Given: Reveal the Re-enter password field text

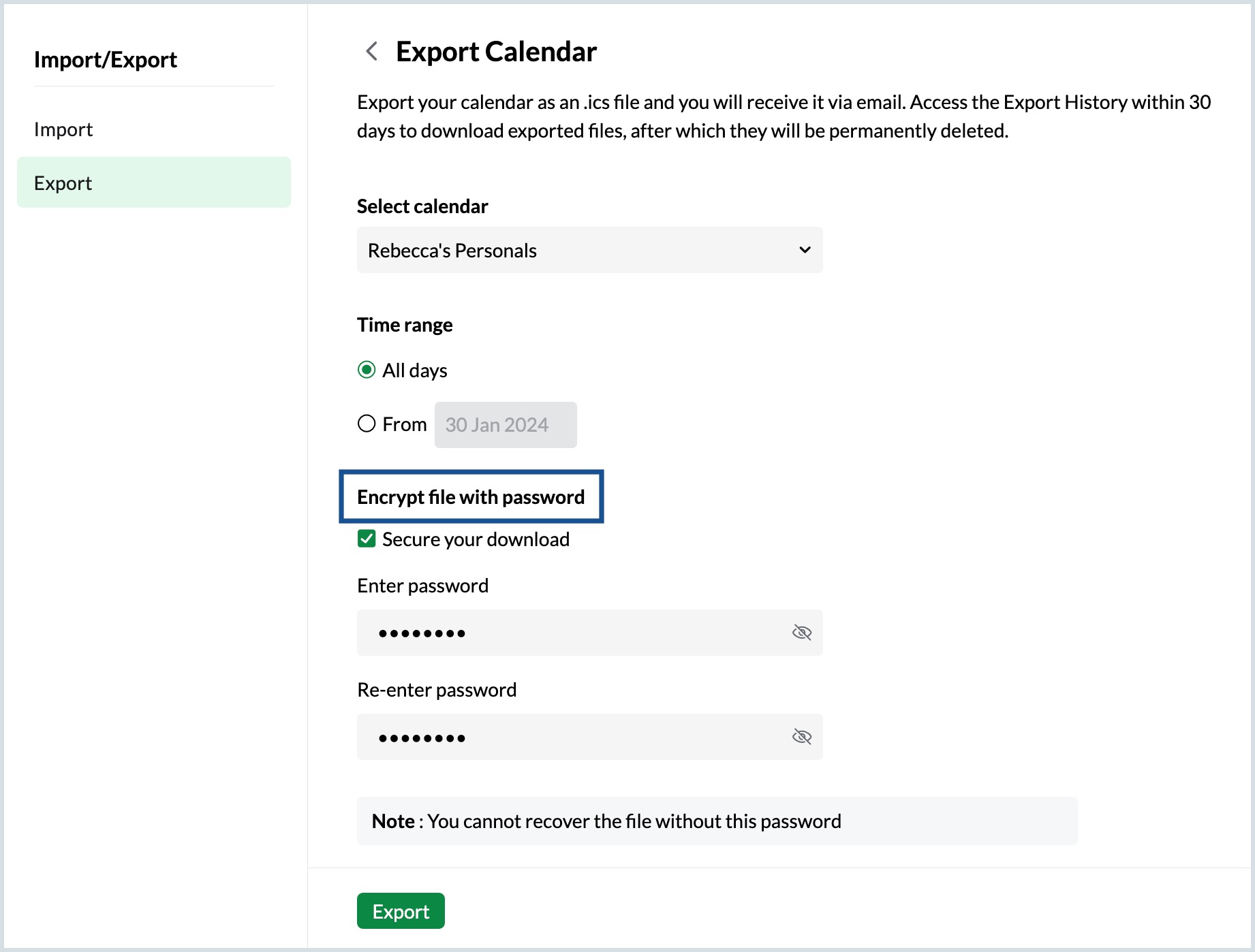Looking at the screenshot, I should point(802,737).
